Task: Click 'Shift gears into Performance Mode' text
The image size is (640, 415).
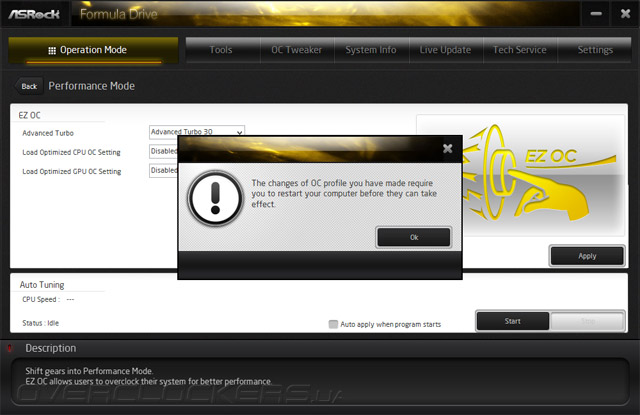Action: 89,371
